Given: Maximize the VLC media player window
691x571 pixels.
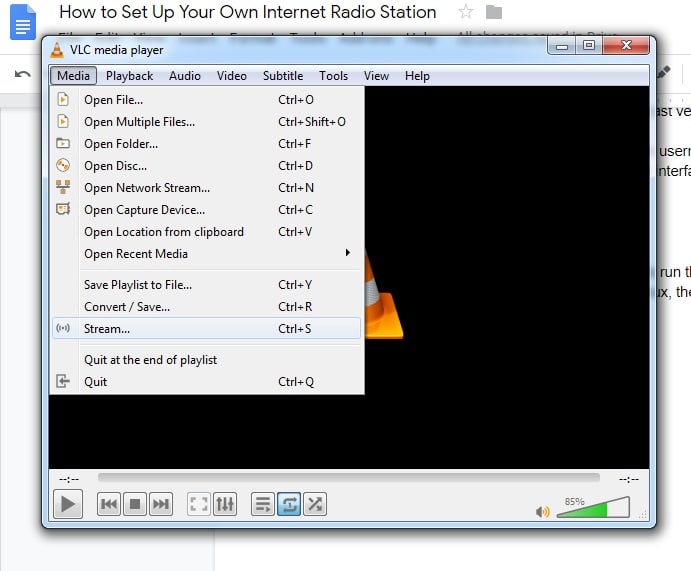Looking at the screenshot, I should click(x=589, y=46).
